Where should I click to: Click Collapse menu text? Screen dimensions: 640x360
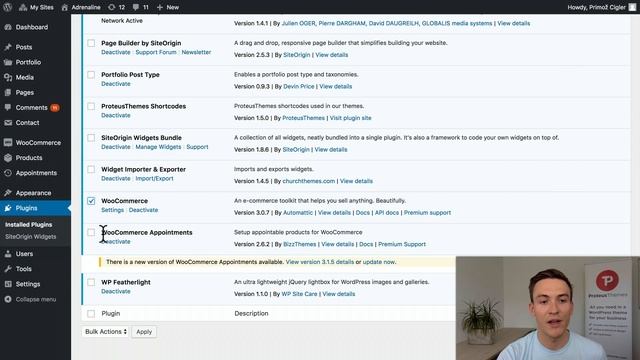(x=36, y=300)
